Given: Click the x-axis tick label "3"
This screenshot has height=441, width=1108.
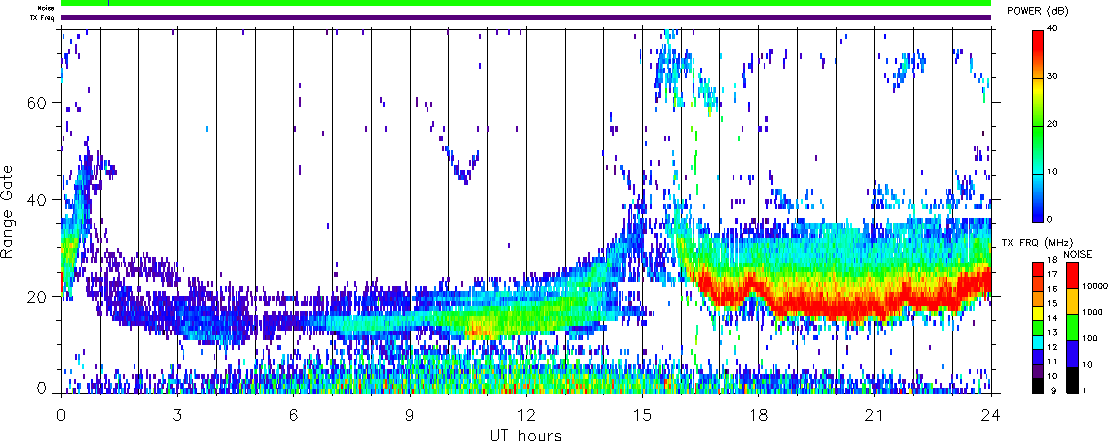Looking at the screenshot, I should pyautogui.click(x=177, y=414).
